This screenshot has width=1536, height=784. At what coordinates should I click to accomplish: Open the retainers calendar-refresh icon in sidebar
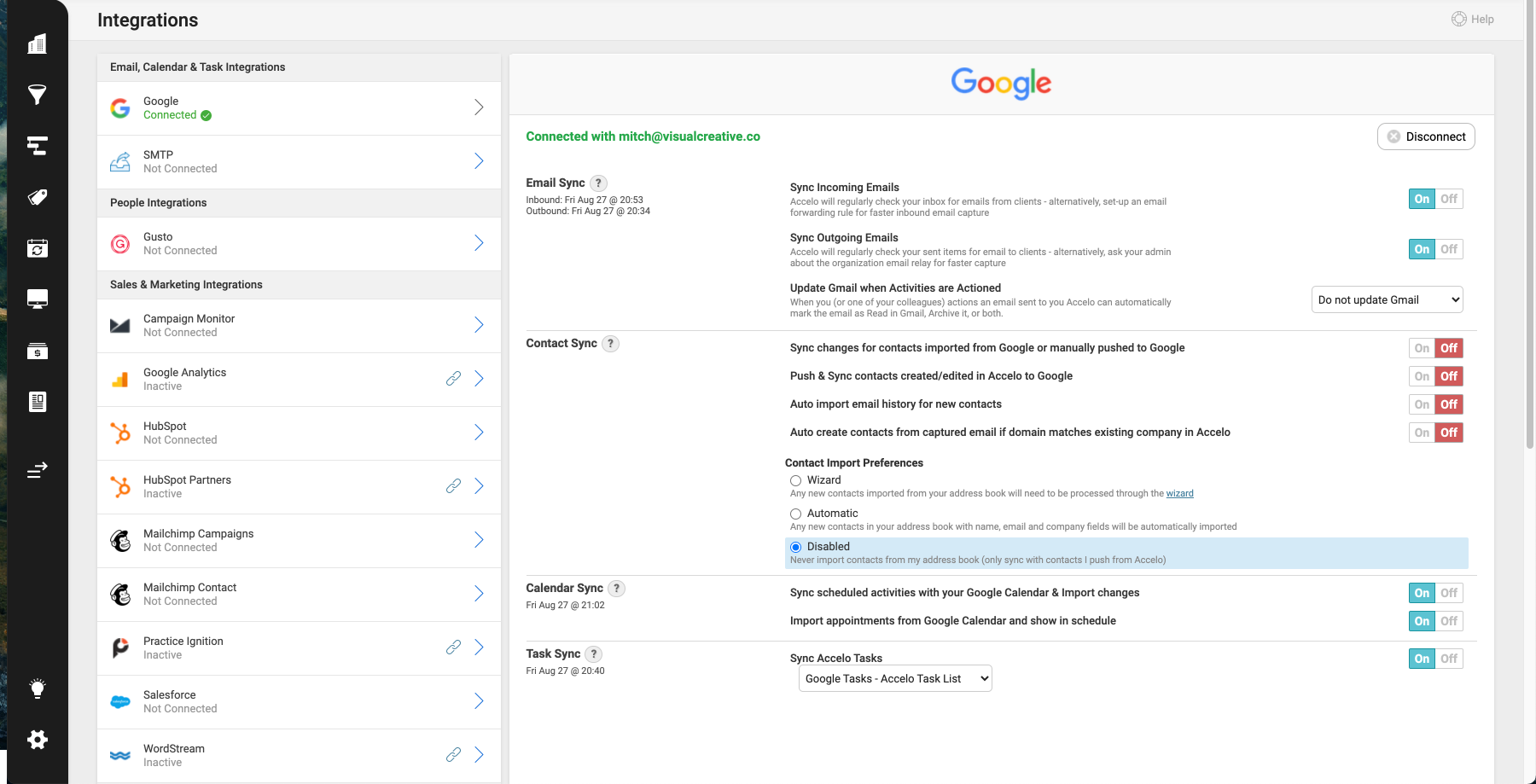pyautogui.click(x=37, y=248)
